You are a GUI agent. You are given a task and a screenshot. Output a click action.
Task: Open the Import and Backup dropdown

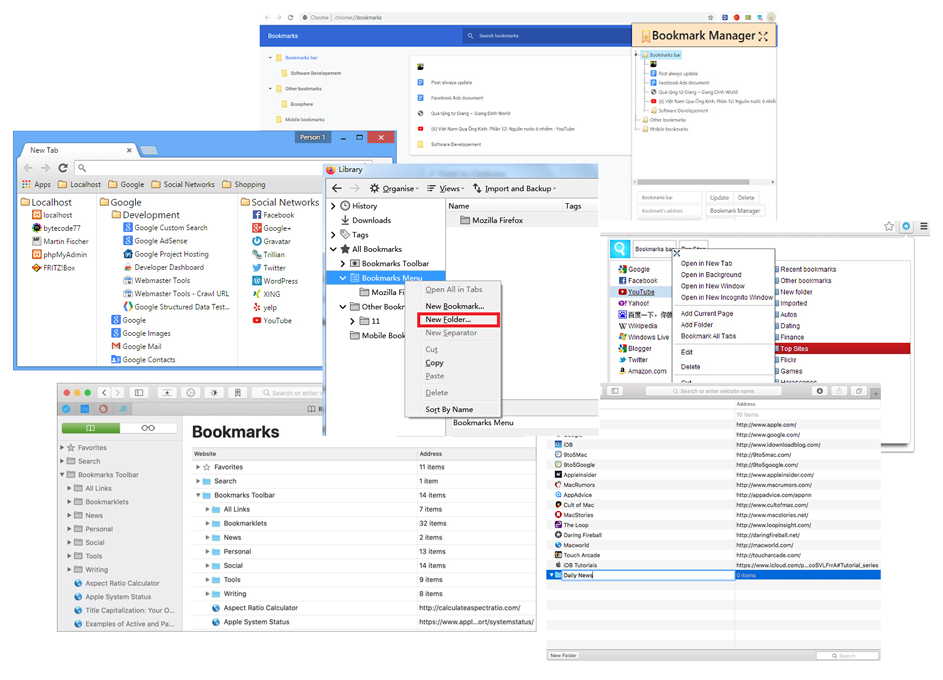pyautogui.click(x=514, y=188)
